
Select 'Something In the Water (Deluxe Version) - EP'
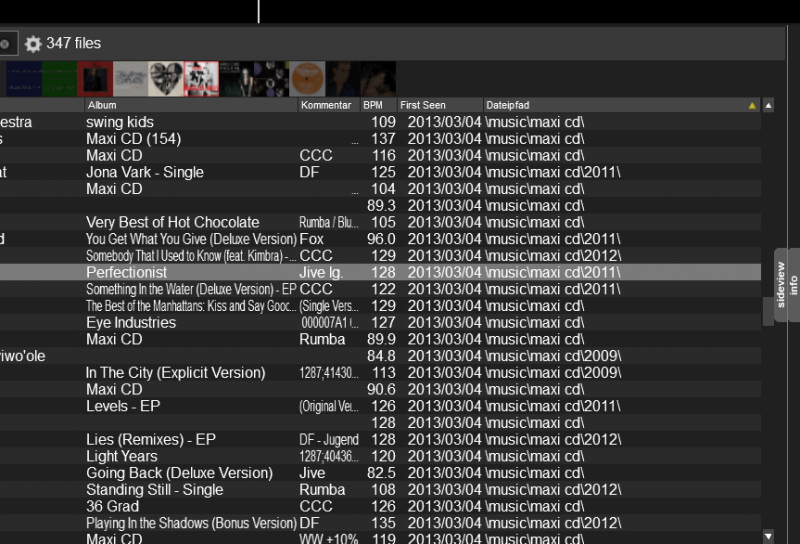(380, 289)
